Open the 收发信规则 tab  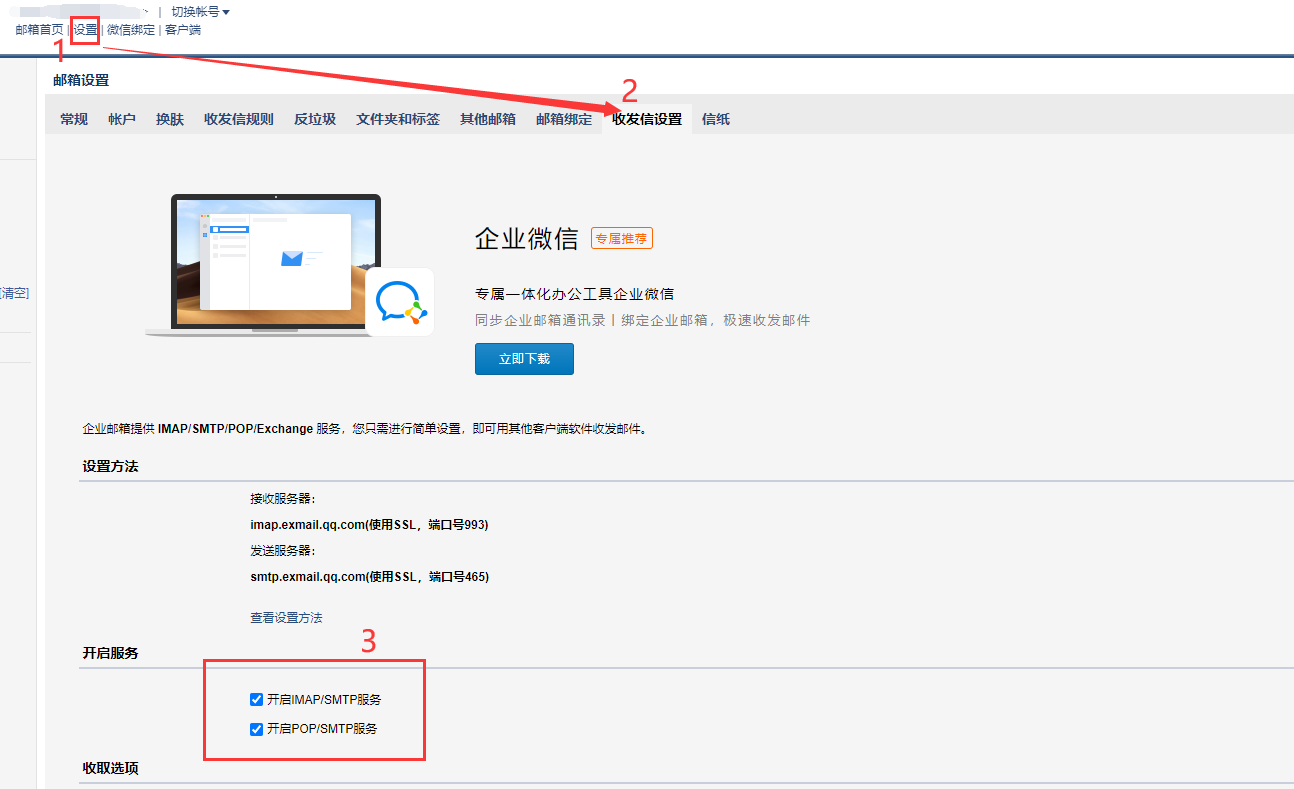click(239, 119)
